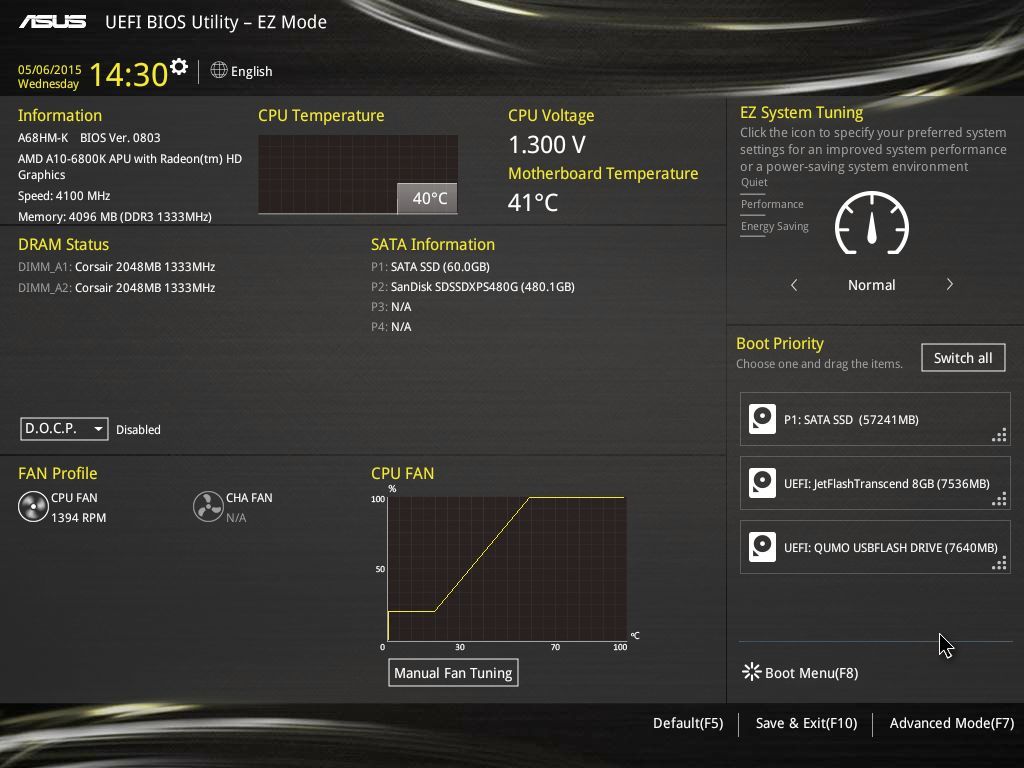Click the CPU Voltage value 1.300 V
This screenshot has height=768, width=1024.
(x=547, y=144)
